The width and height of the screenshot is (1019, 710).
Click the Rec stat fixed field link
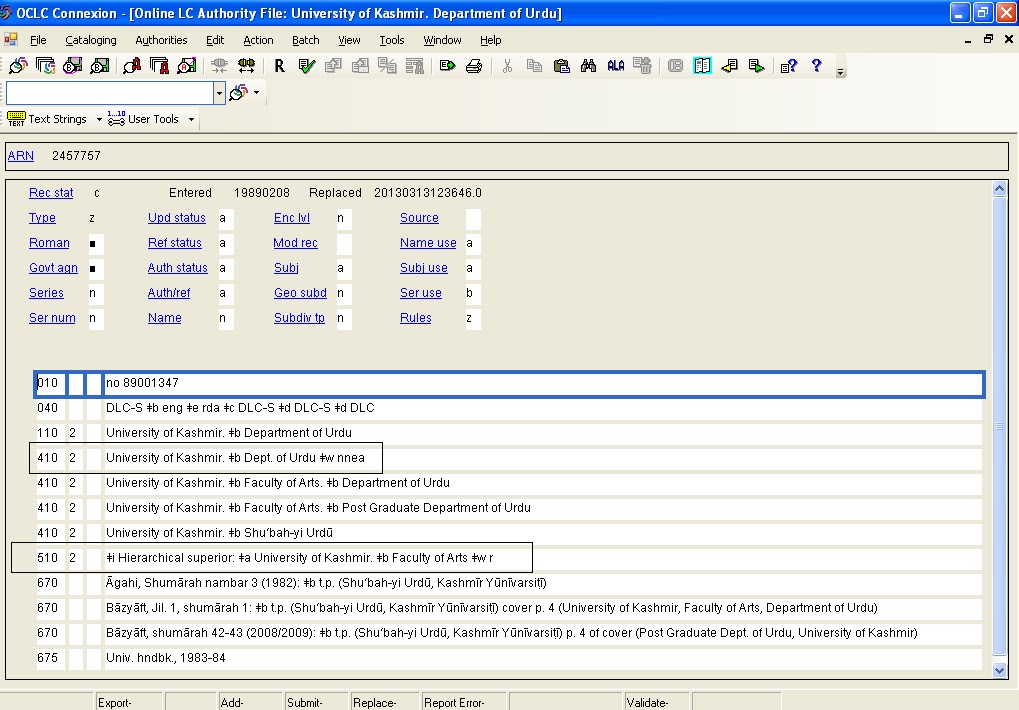coord(51,193)
